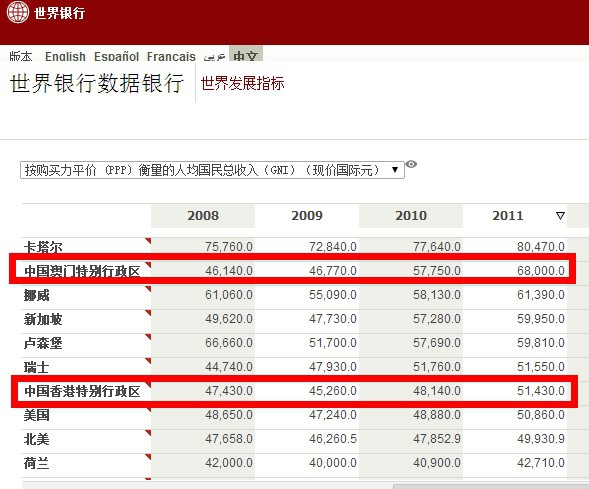Click the 61,060.0 cell for Norway 2008
The image size is (589, 489).
coord(229,295)
